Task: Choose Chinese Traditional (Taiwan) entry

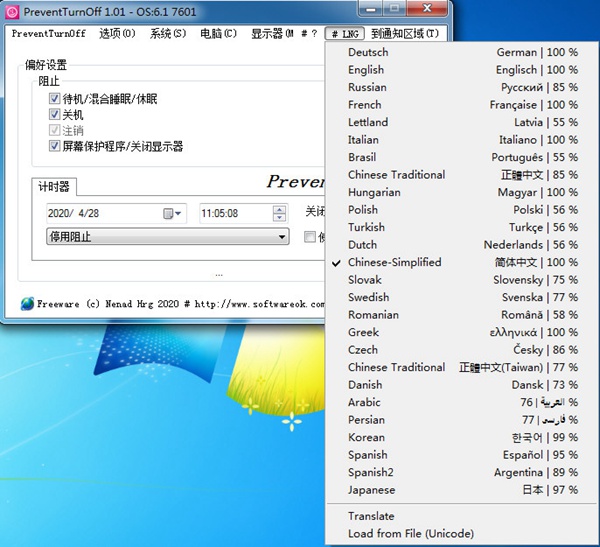Action: (463, 367)
